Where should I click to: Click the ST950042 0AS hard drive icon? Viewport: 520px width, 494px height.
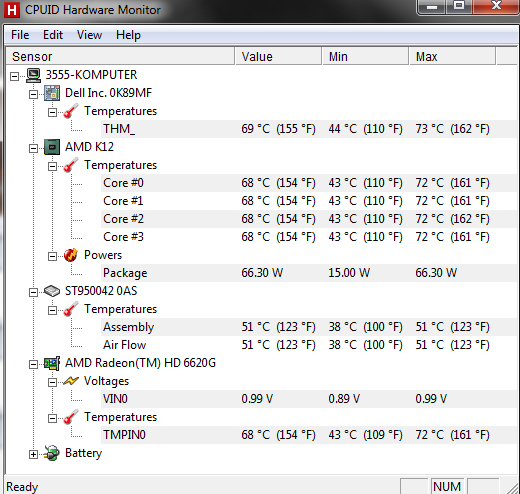[52, 291]
